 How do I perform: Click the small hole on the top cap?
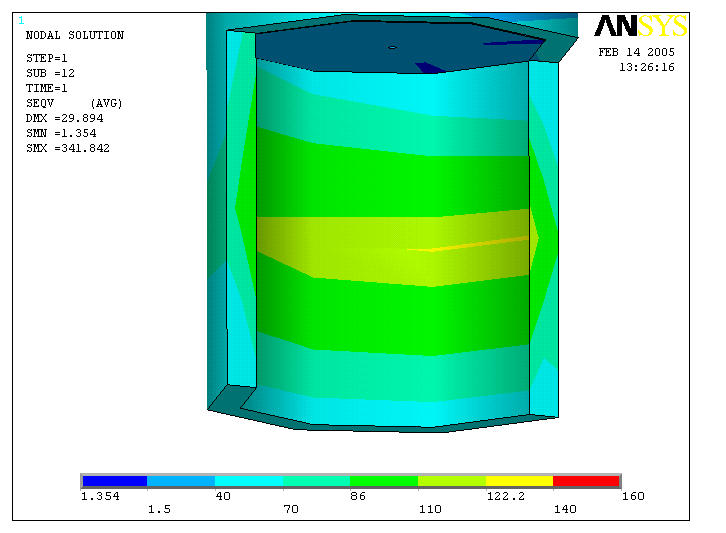392,47
